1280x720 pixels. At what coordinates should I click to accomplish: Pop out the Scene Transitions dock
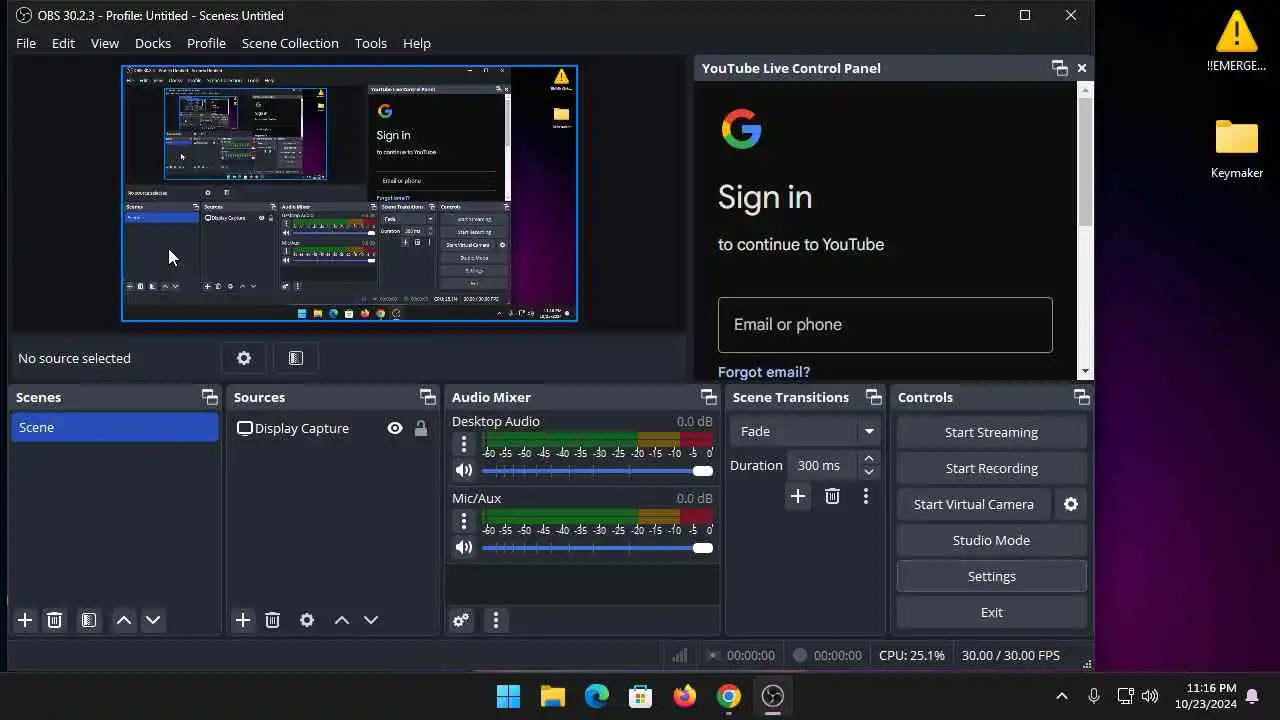[873, 397]
